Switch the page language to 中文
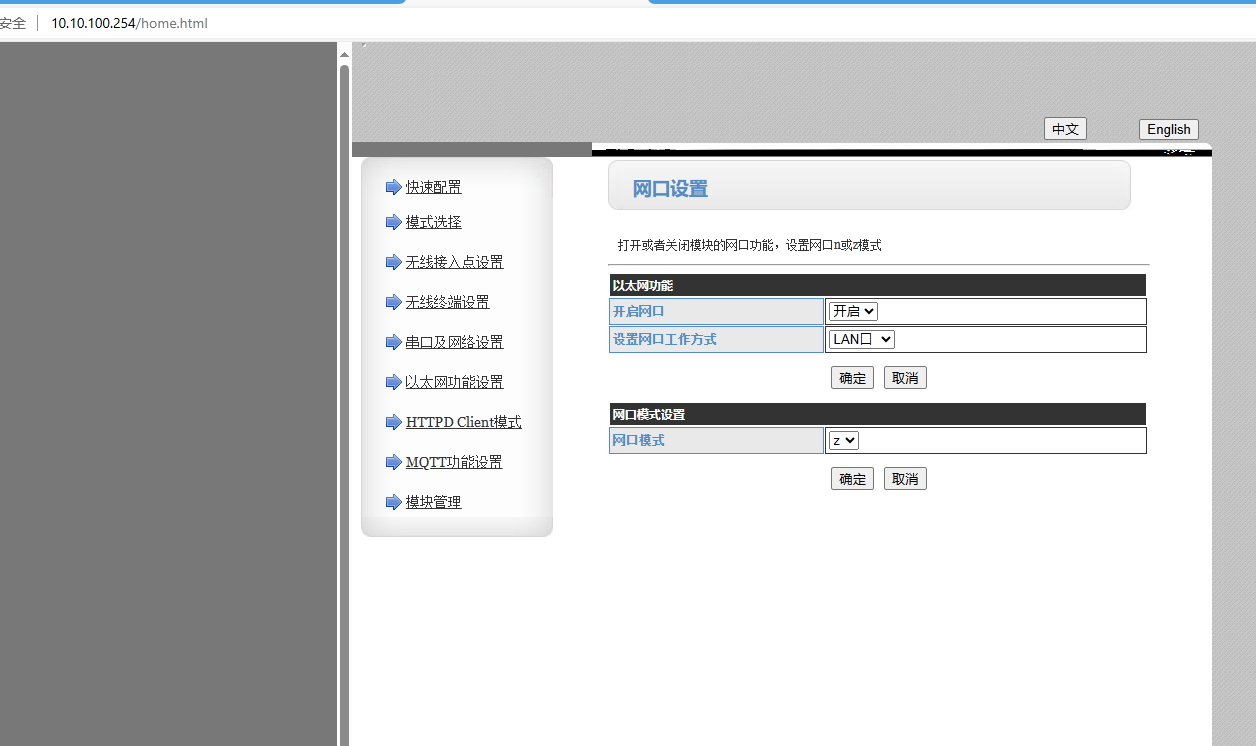 1065,129
